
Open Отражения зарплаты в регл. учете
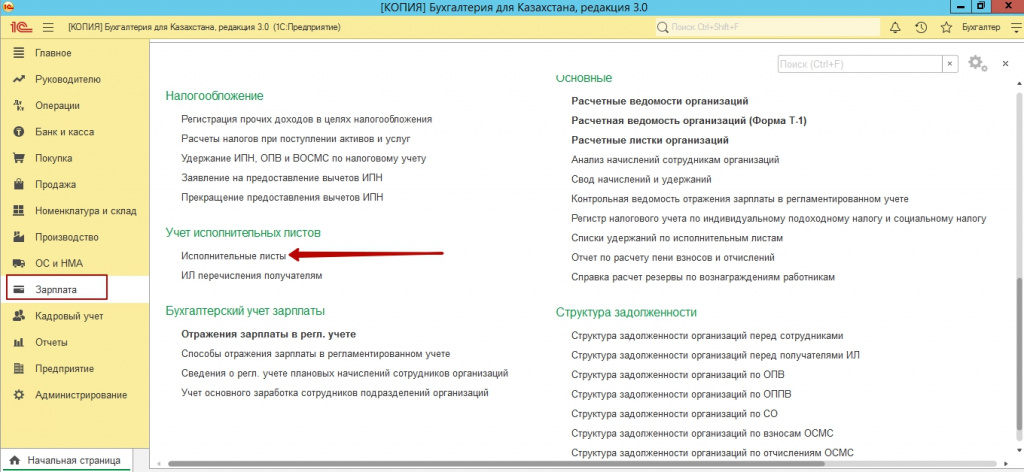coord(268,334)
